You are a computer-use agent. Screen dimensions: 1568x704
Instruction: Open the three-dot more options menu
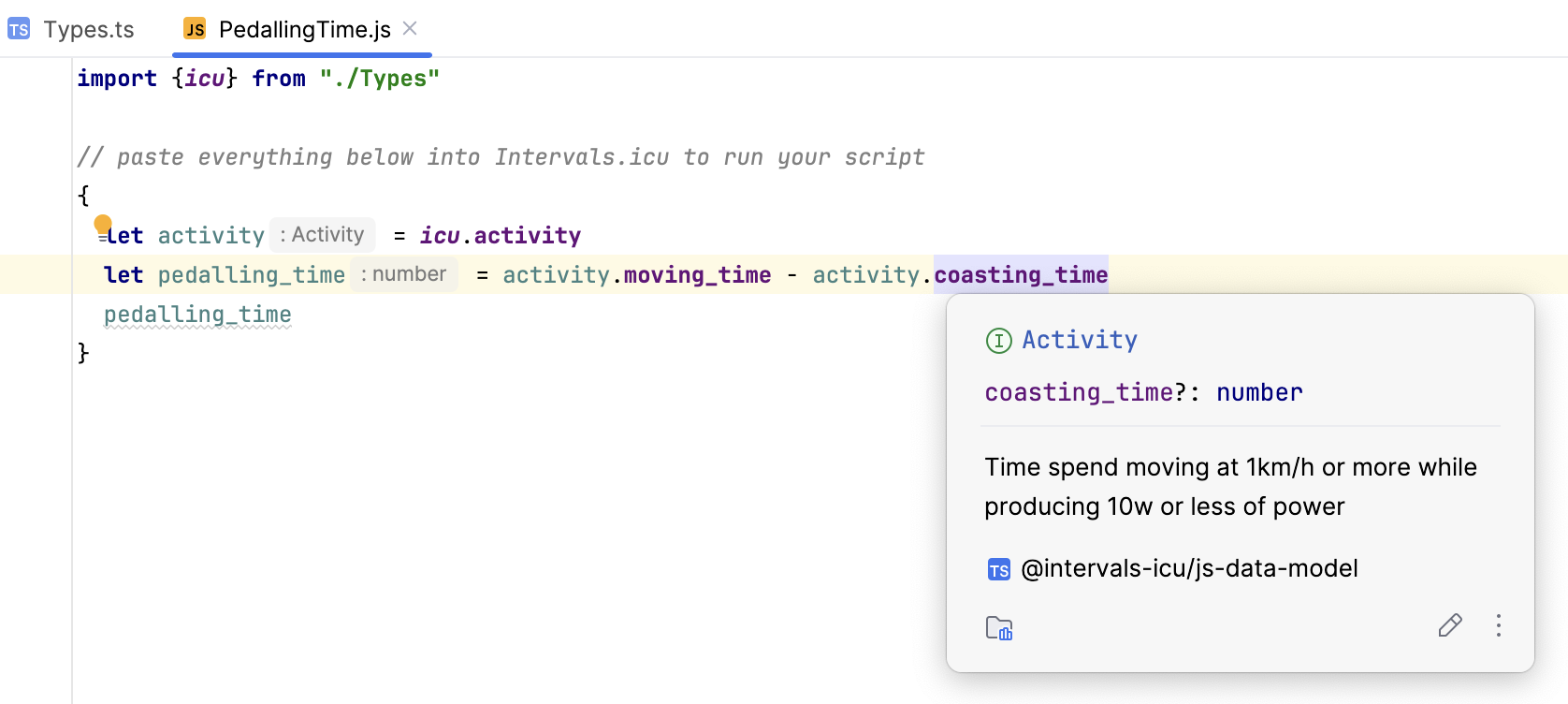click(x=1498, y=625)
